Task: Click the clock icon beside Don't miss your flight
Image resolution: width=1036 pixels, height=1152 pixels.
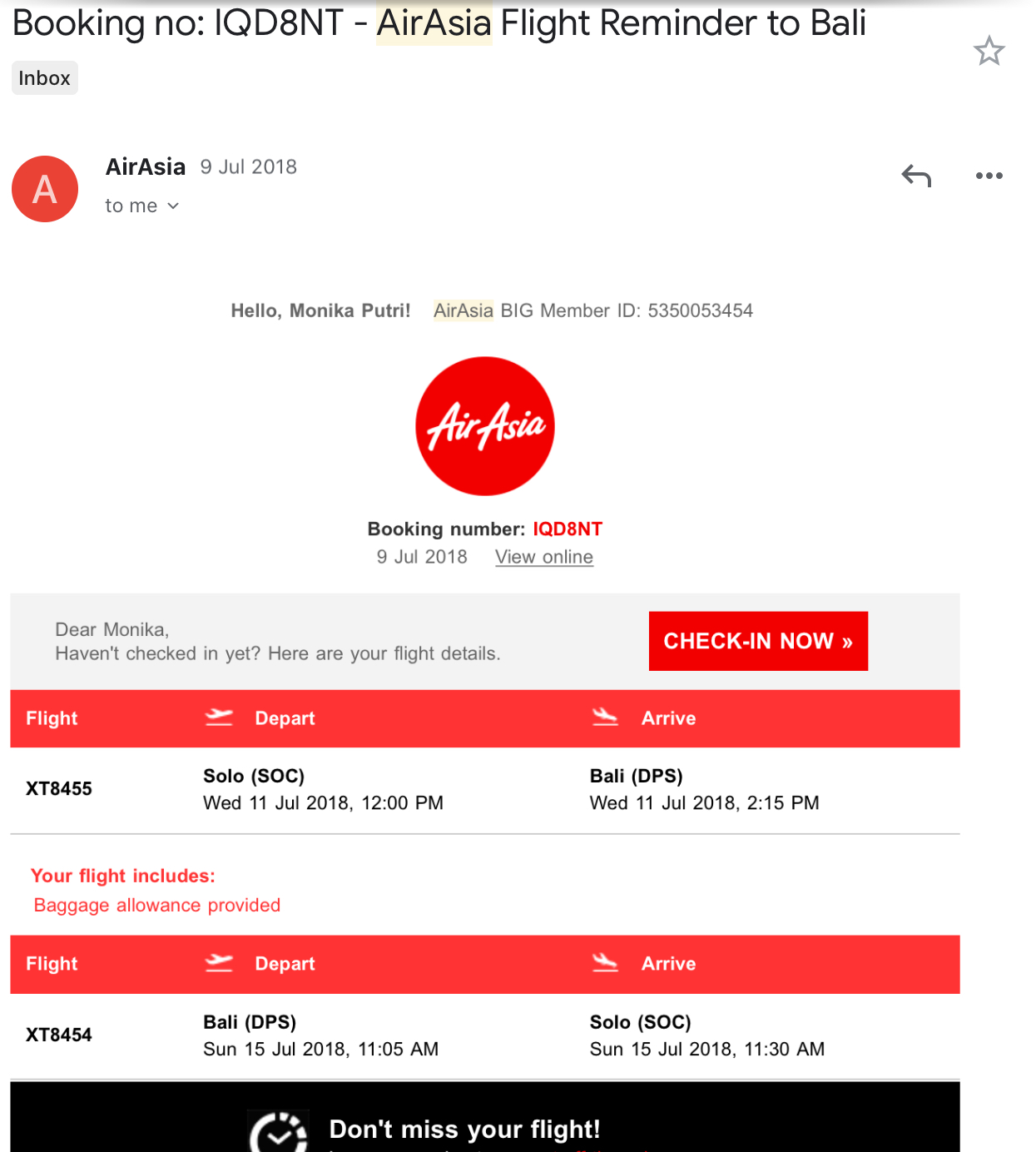Action: click(x=279, y=1132)
